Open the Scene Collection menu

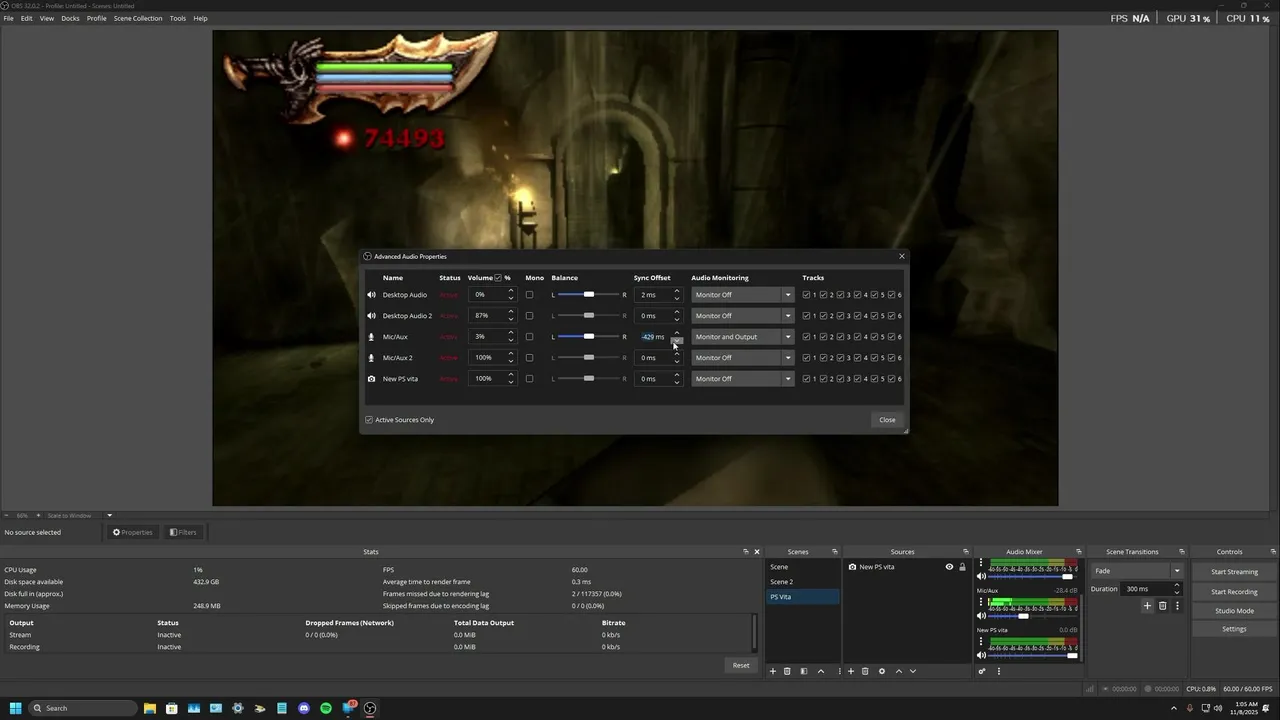[x=138, y=18]
